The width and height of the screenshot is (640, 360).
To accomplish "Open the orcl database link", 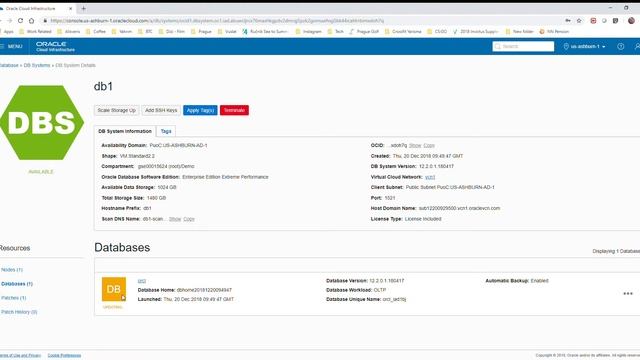I will [x=142, y=281].
